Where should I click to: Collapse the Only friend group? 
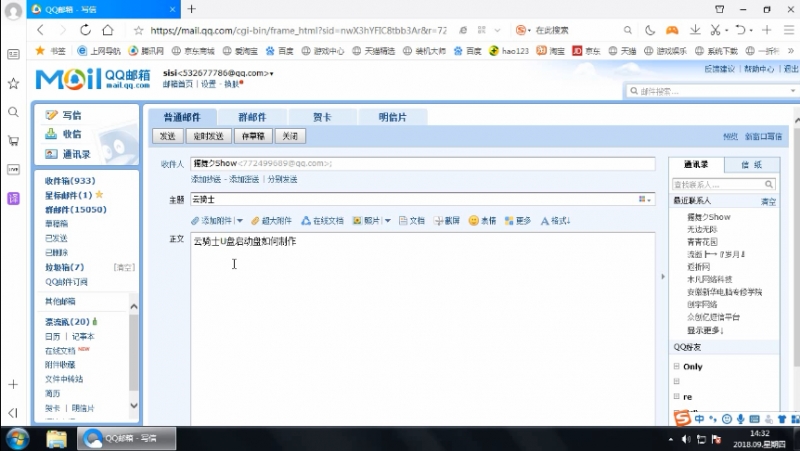[x=677, y=366]
